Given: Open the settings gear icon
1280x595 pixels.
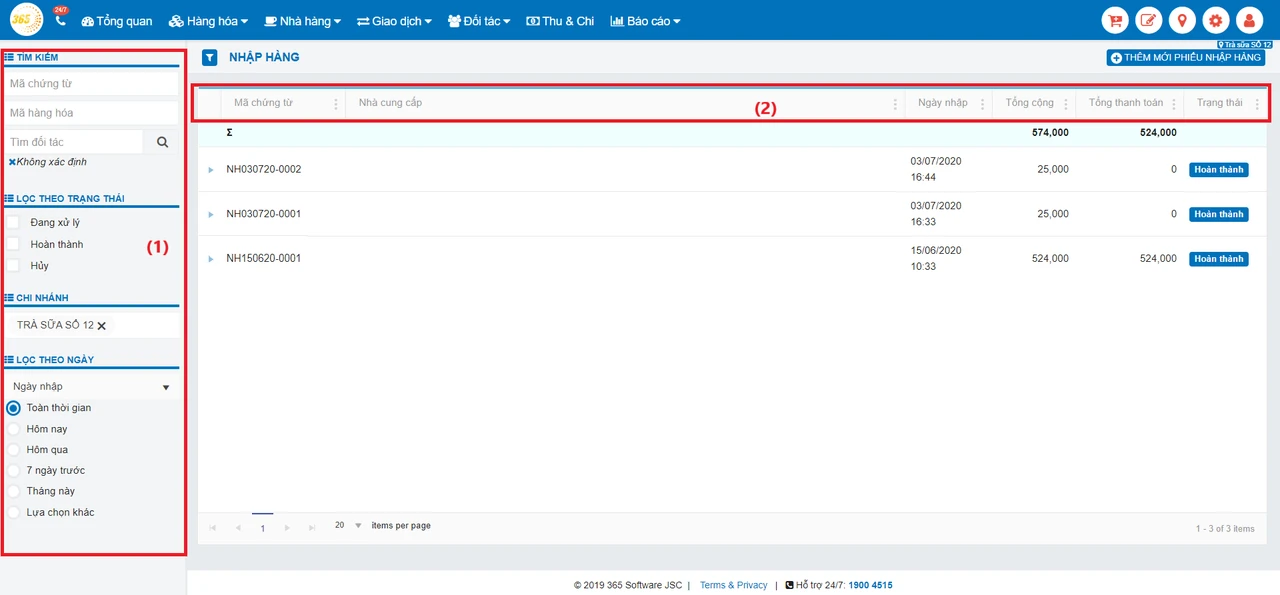Looking at the screenshot, I should coord(1216,20).
